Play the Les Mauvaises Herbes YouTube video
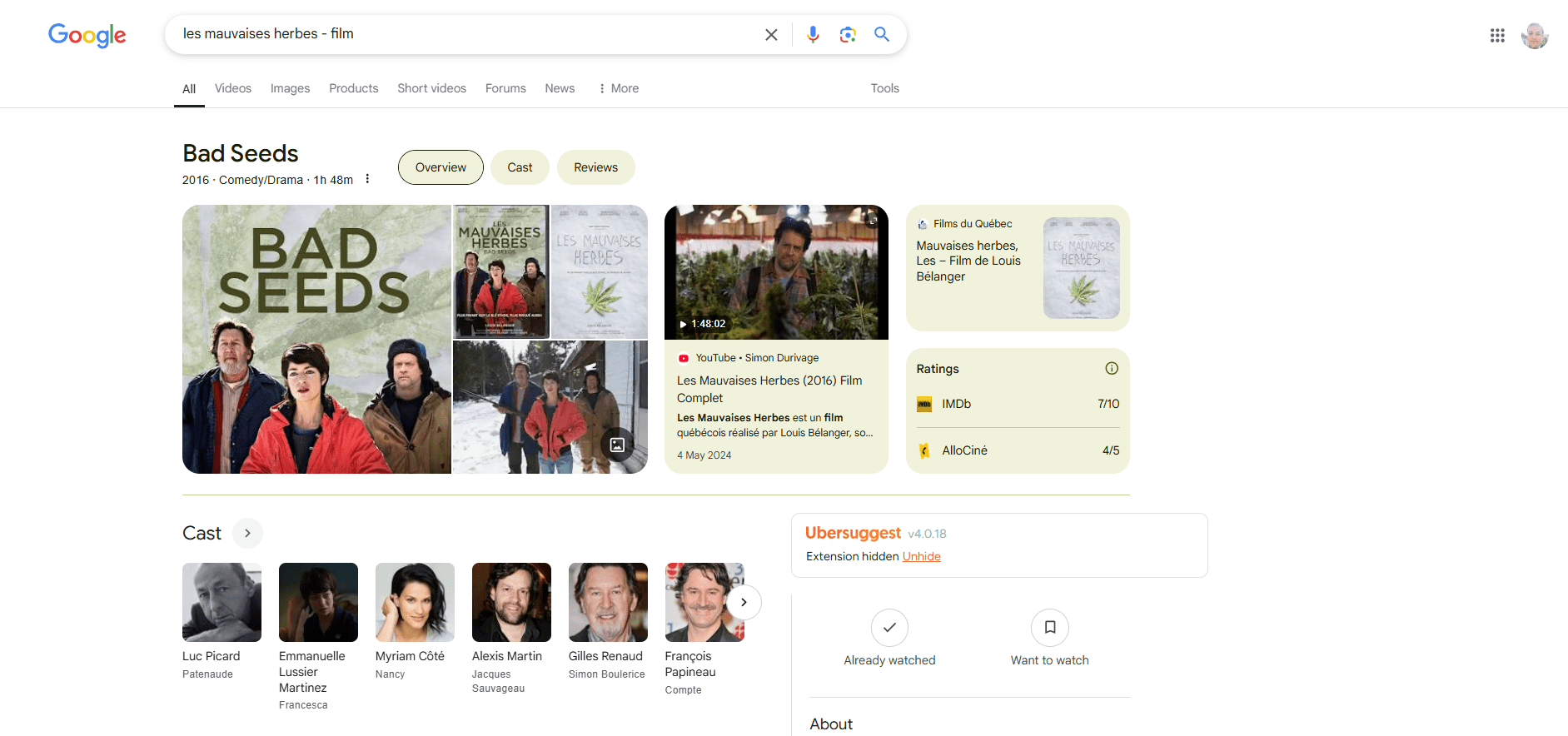The image size is (1568, 736). click(x=776, y=273)
